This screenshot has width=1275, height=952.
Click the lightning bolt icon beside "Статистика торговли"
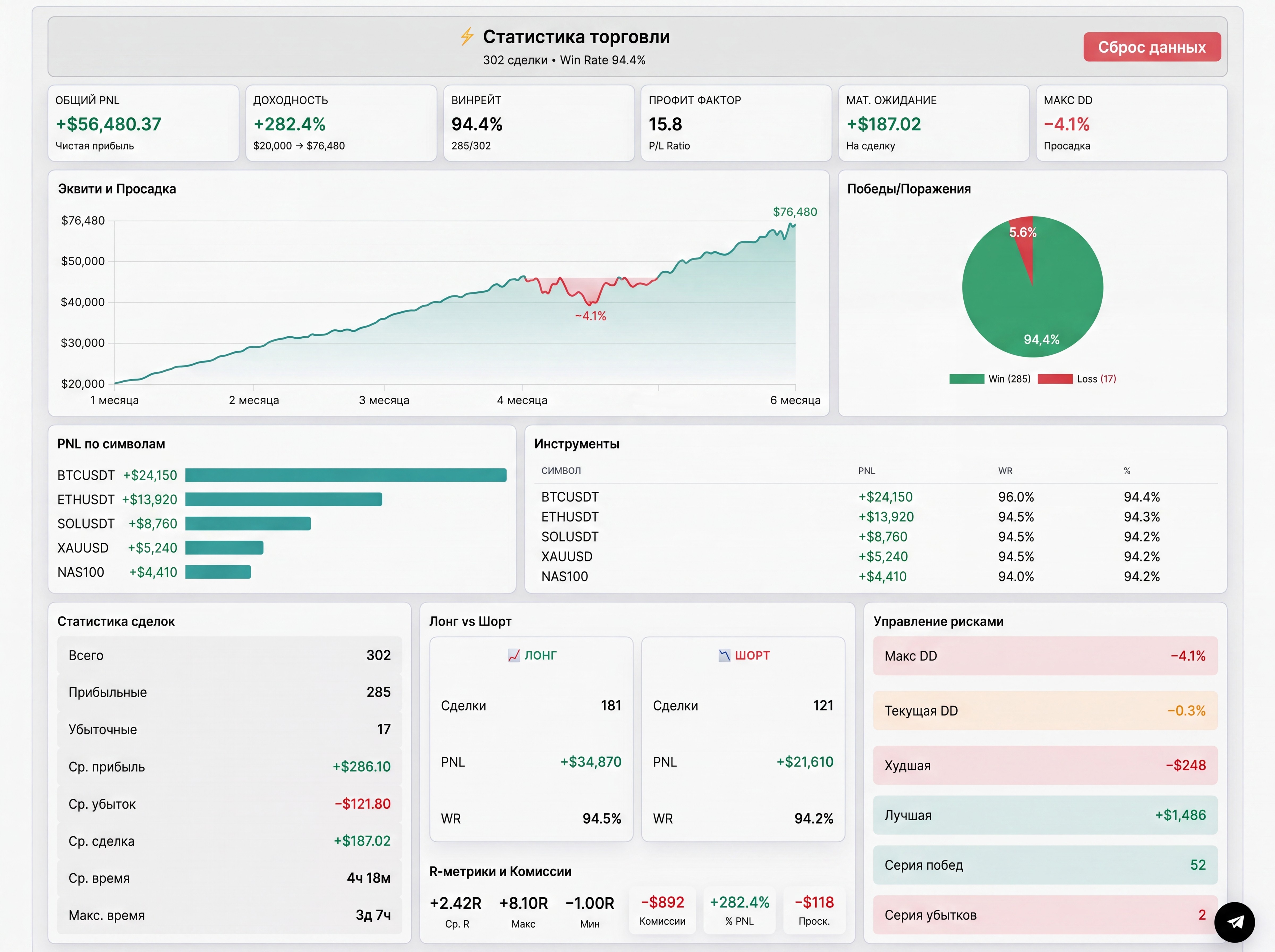(x=467, y=36)
